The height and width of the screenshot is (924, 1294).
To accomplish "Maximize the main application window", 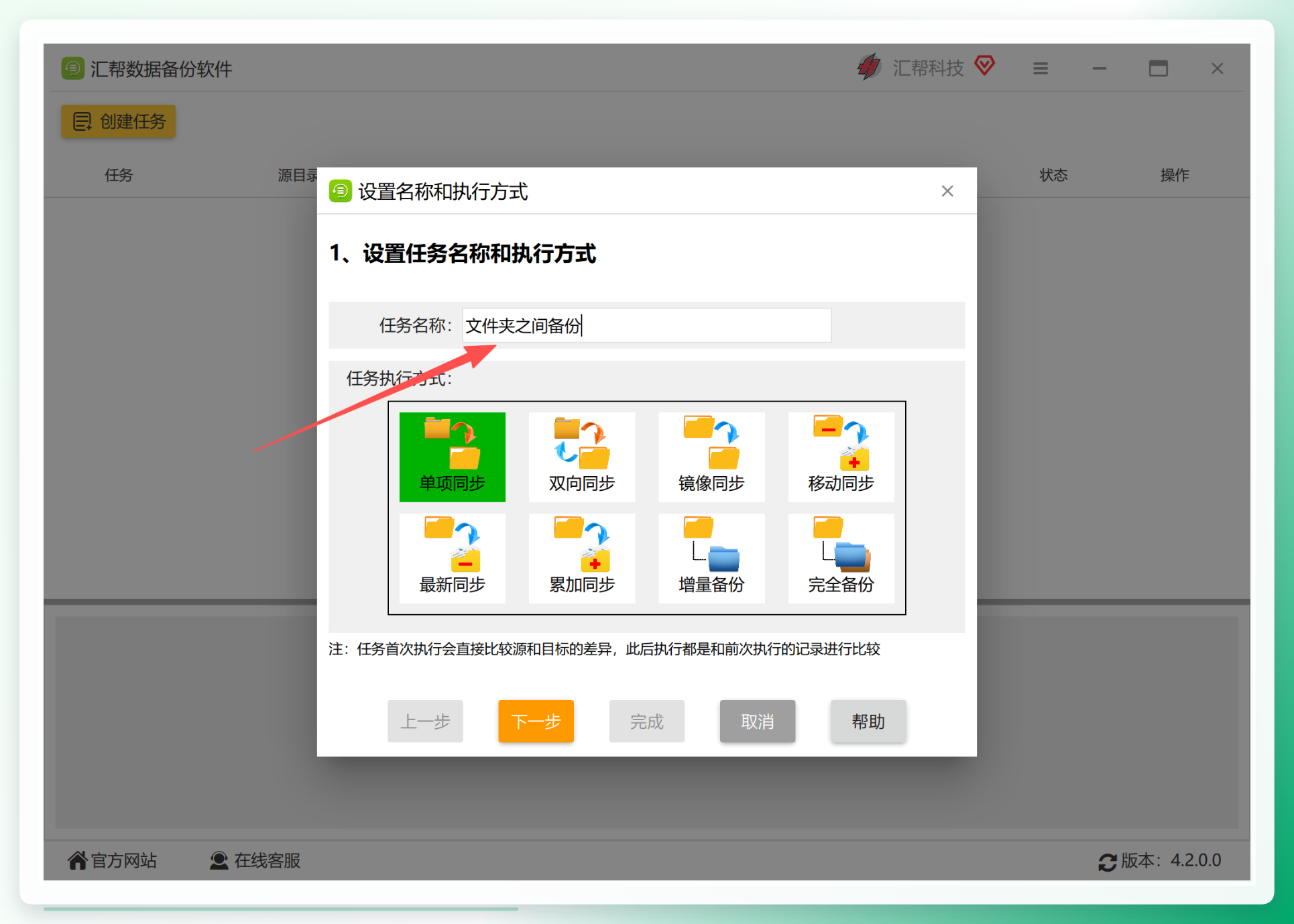I will 1158,68.
